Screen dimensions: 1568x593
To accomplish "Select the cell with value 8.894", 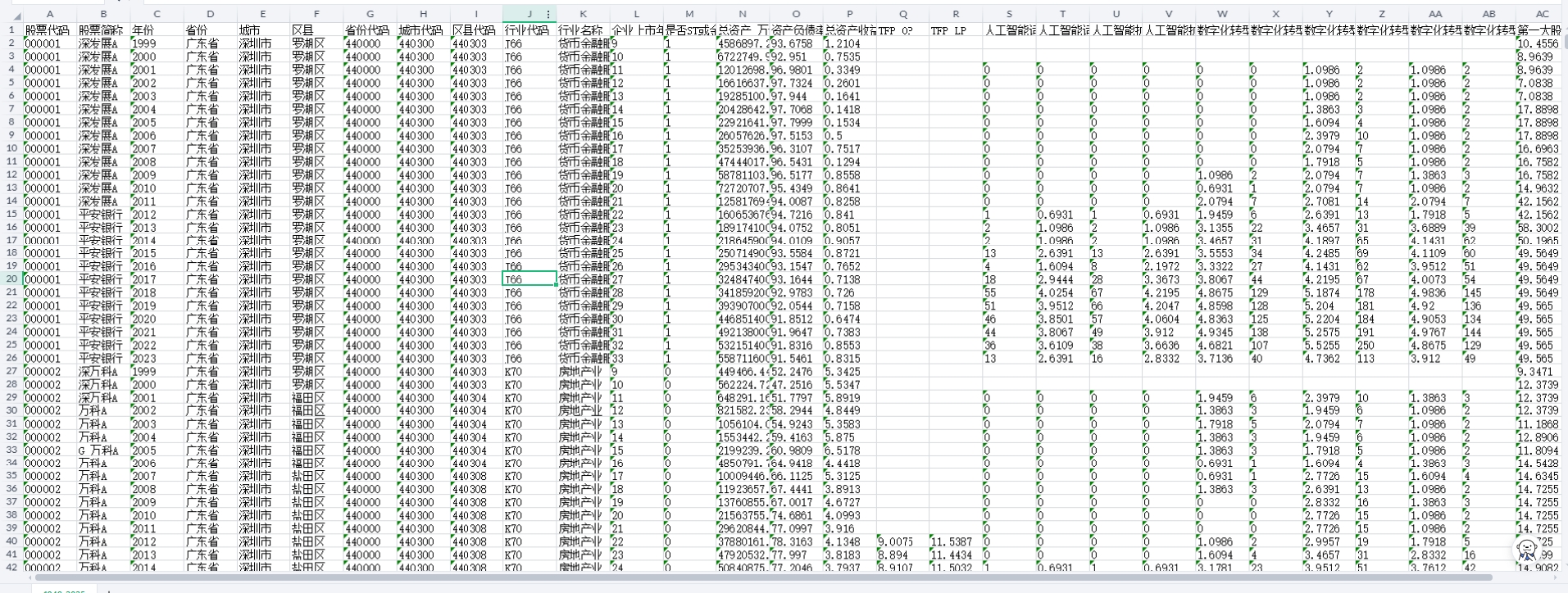I will click(902, 555).
